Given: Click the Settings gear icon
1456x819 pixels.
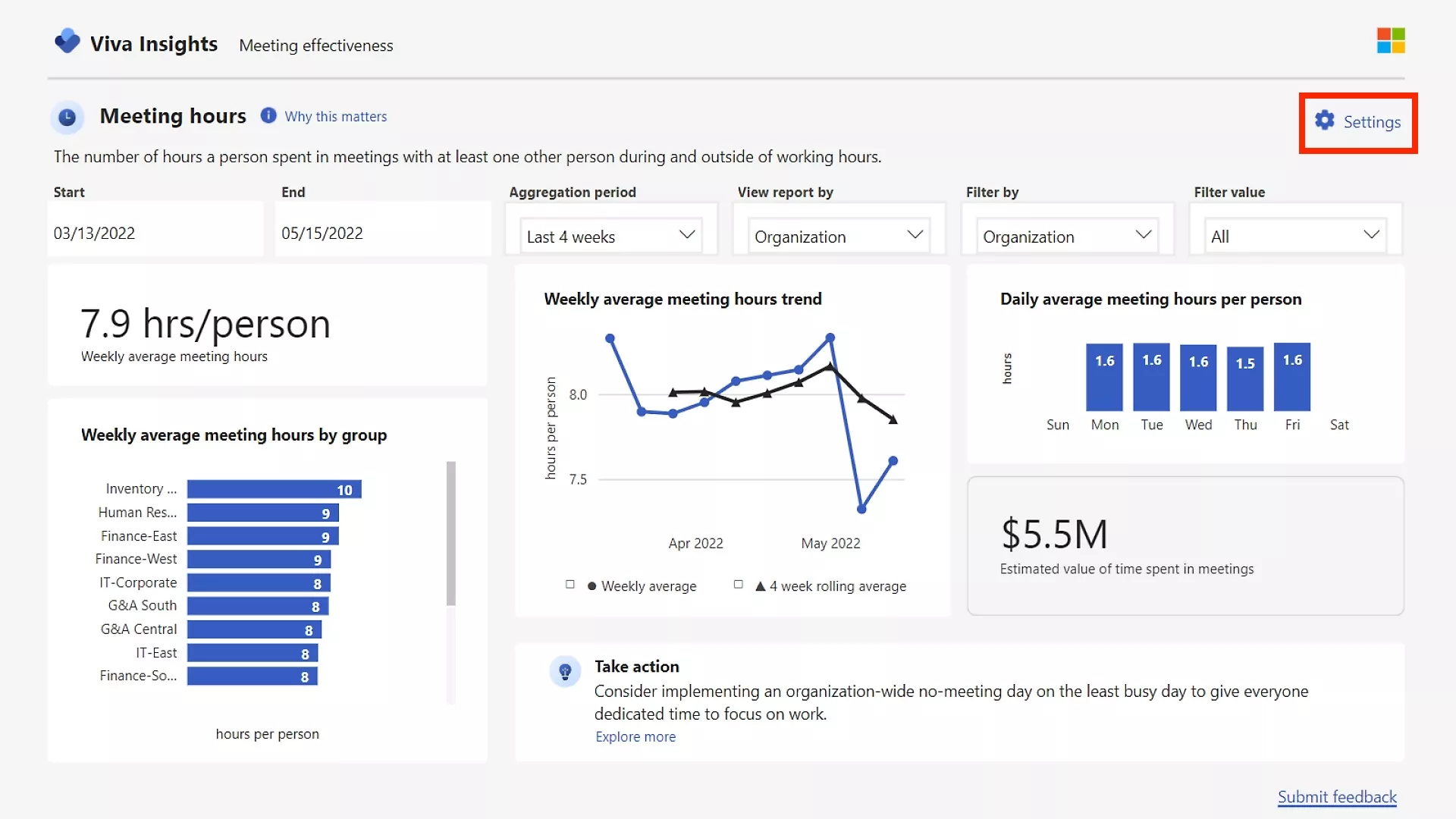Looking at the screenshot, I should [1324, 121].
